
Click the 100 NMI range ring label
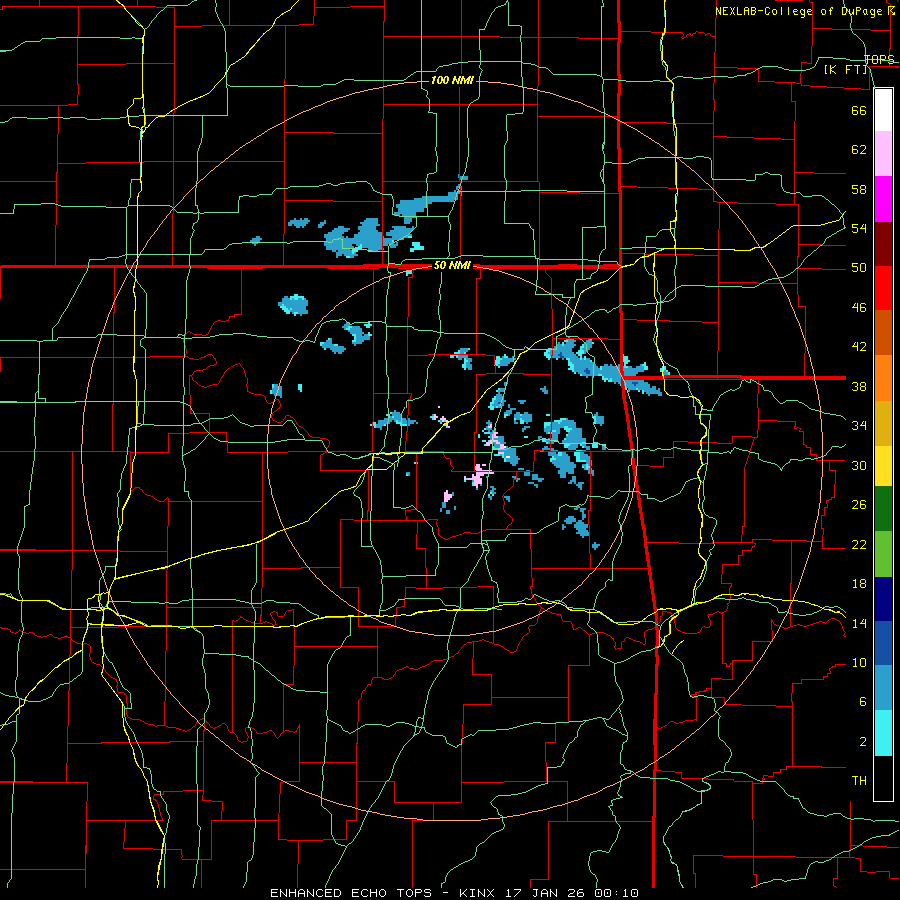click(x=452, y=80)
